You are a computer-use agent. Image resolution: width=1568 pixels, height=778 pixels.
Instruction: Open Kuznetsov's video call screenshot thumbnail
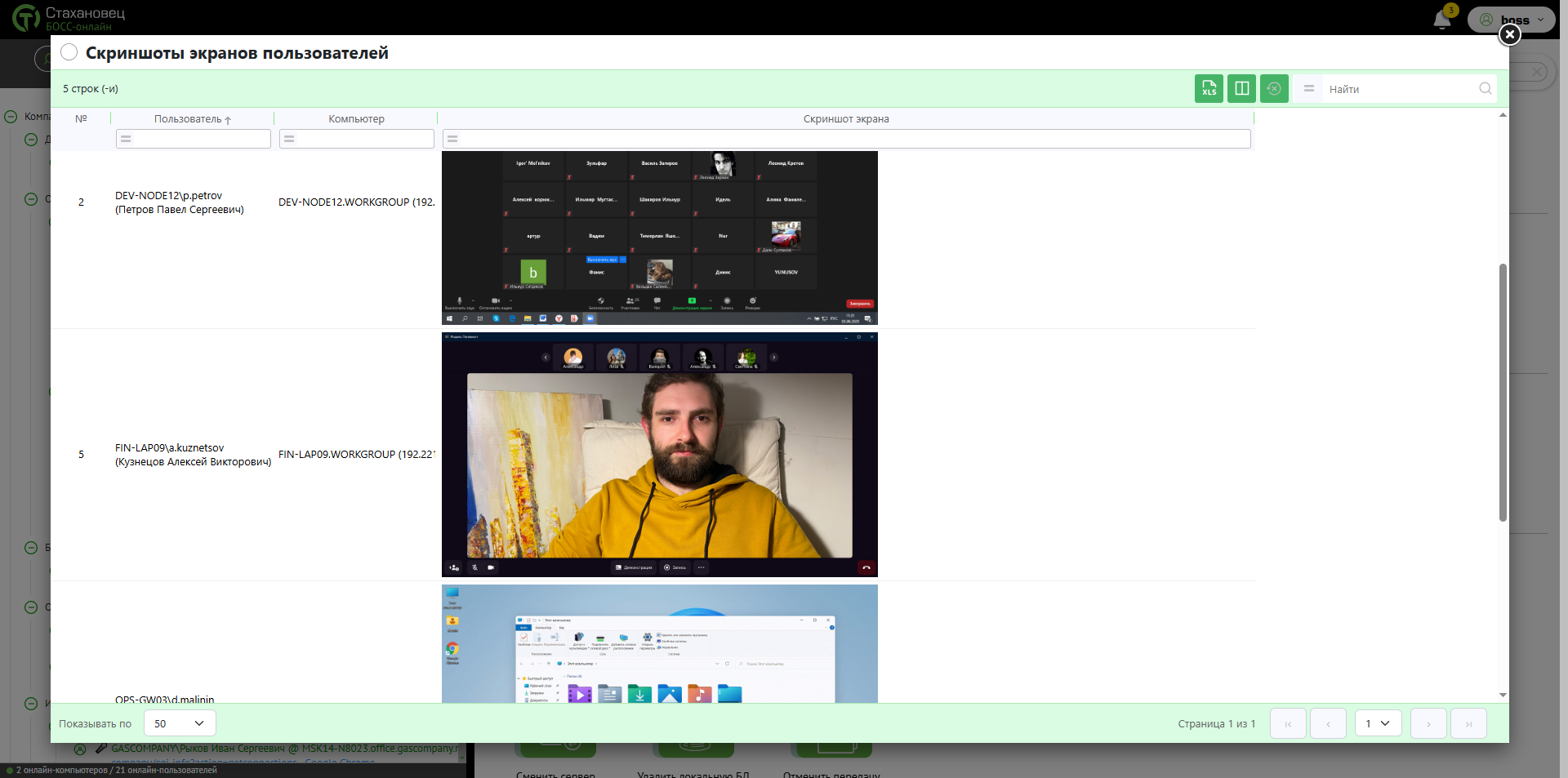click(x=659, y=455)
